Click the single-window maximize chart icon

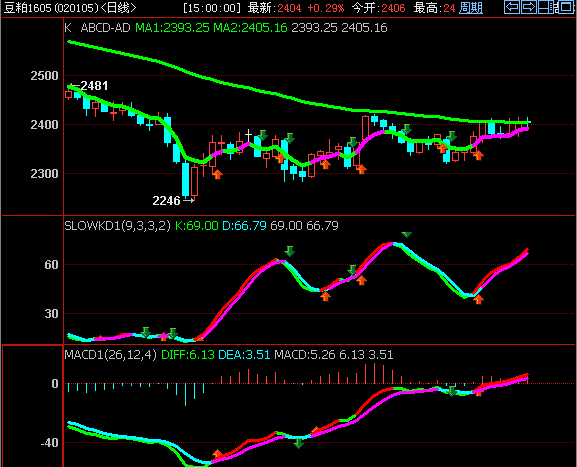tap(566, 7)
